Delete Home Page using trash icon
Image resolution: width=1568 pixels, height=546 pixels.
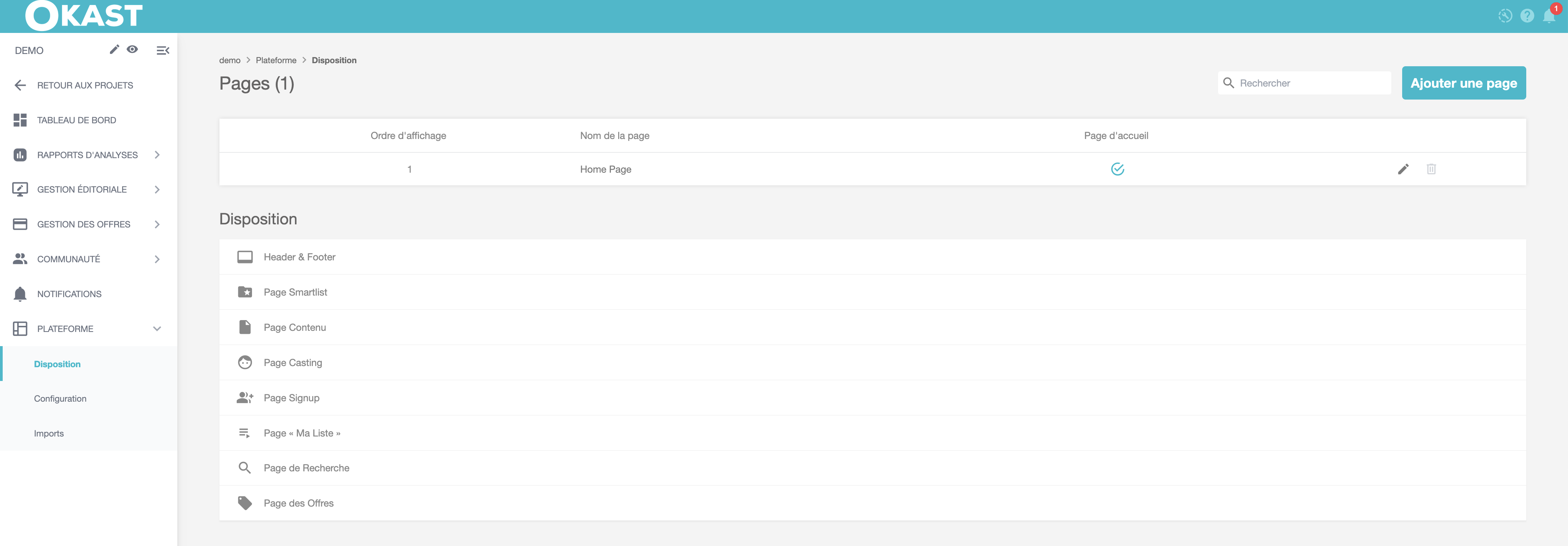tap(1431, 169)
